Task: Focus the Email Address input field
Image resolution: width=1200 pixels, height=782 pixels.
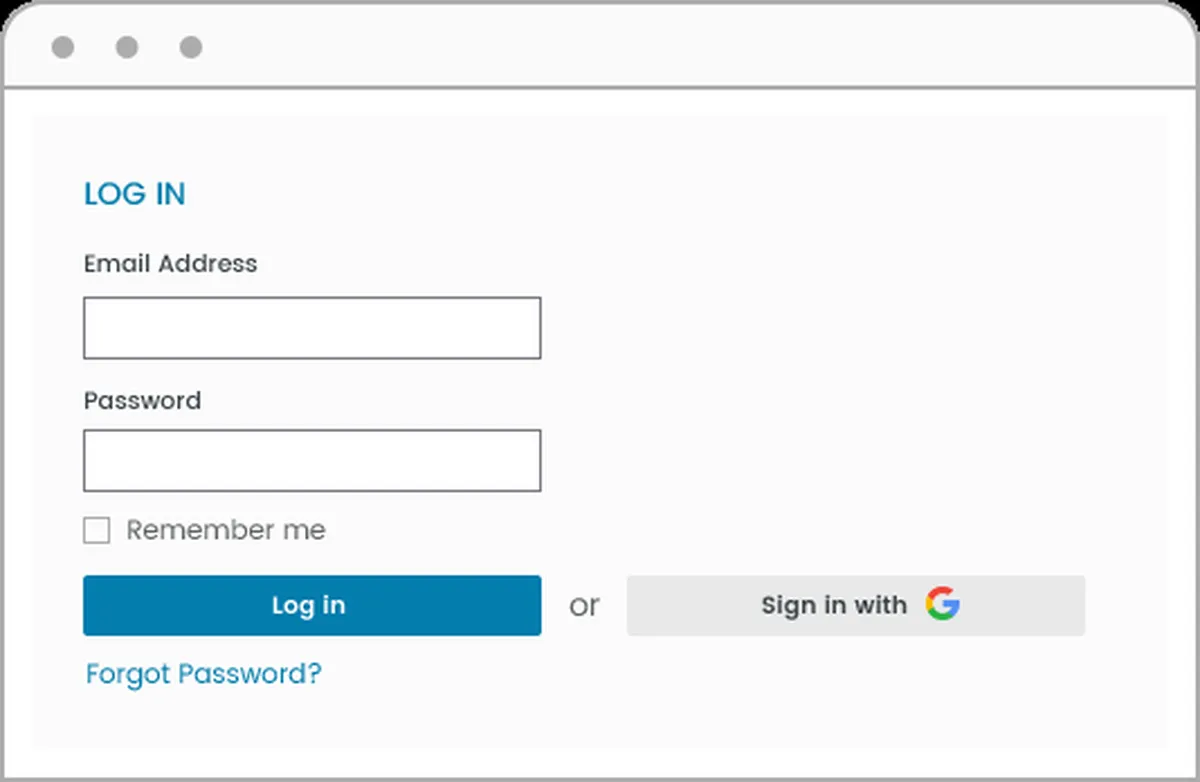Action: (x=312, y=328)
